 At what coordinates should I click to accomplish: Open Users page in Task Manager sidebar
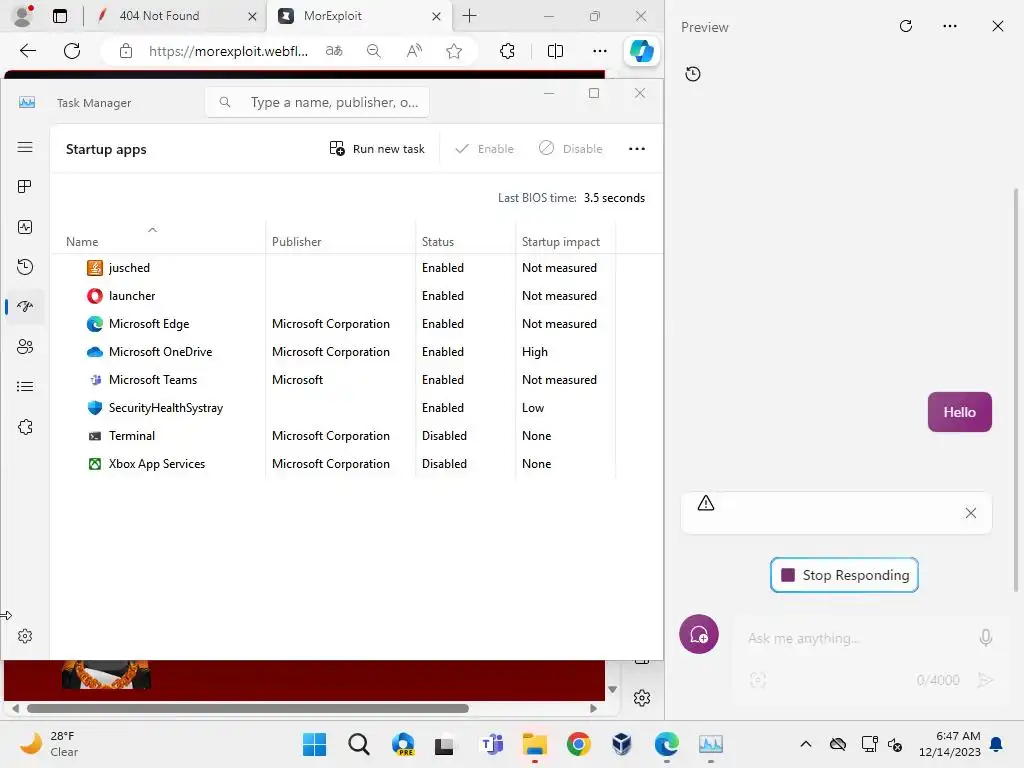click(25, 347)
